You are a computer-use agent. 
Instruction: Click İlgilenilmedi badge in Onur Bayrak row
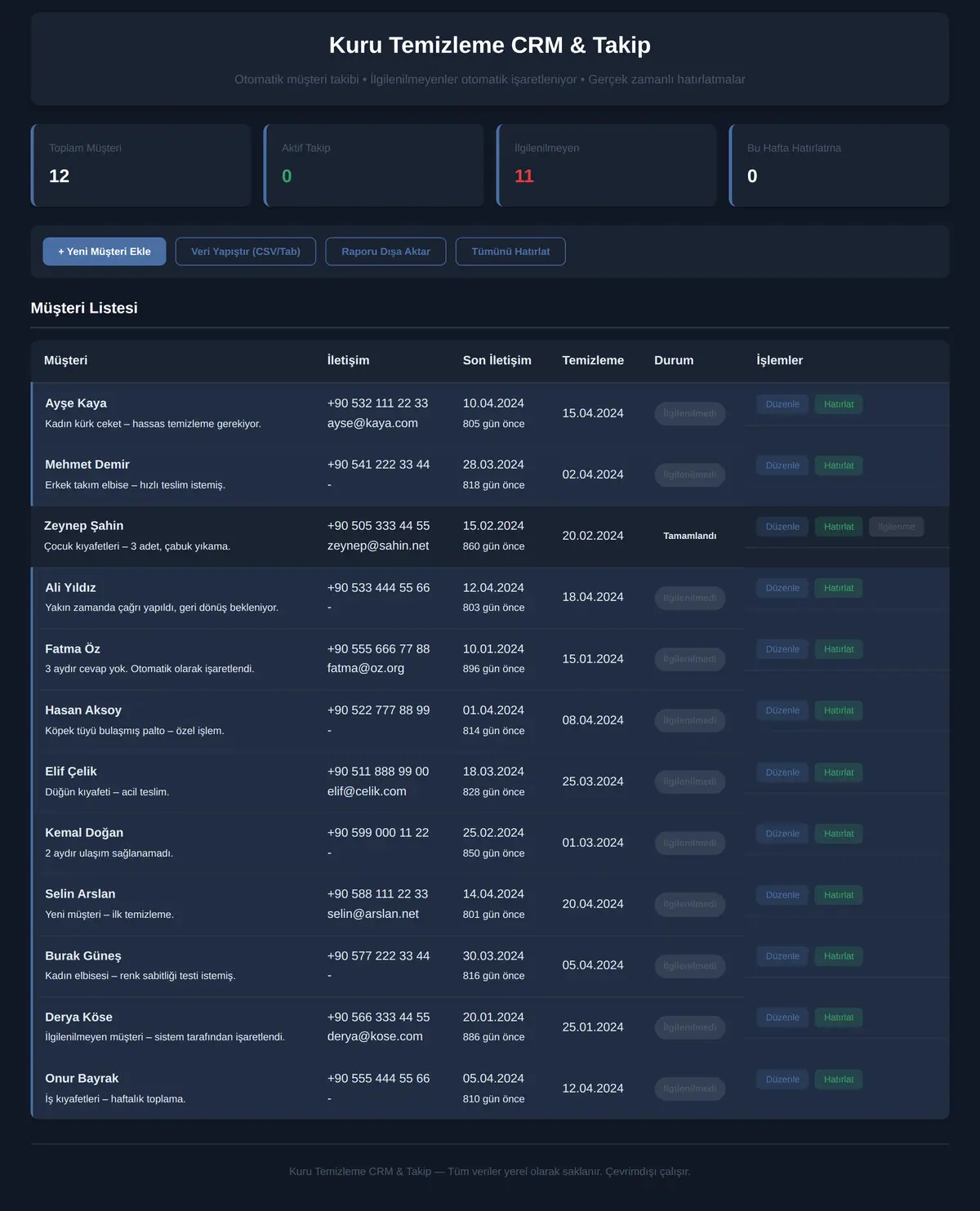[690, 1089]
